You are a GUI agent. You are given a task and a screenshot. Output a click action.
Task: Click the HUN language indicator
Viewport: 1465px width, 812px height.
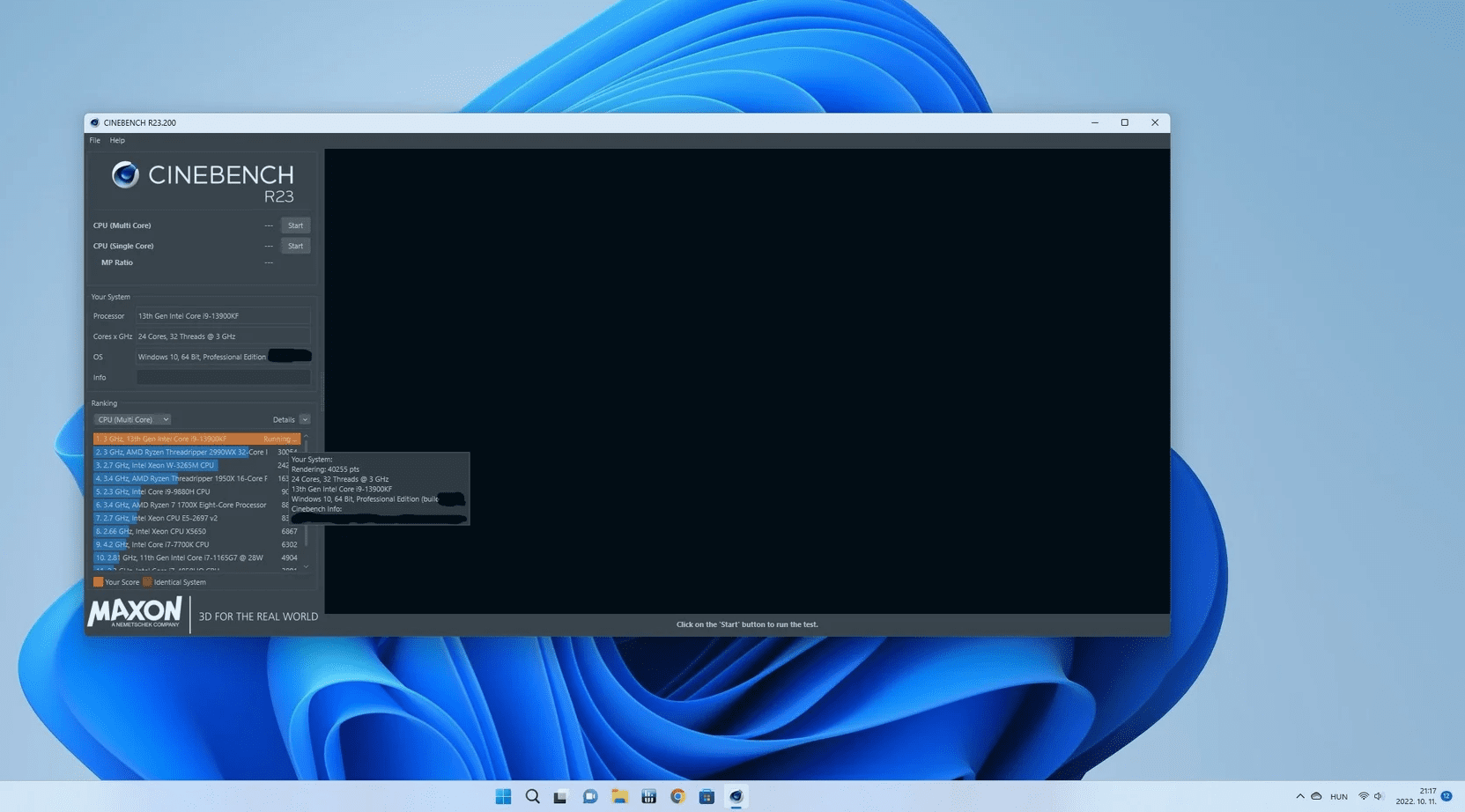click(x=1339, y=797)
